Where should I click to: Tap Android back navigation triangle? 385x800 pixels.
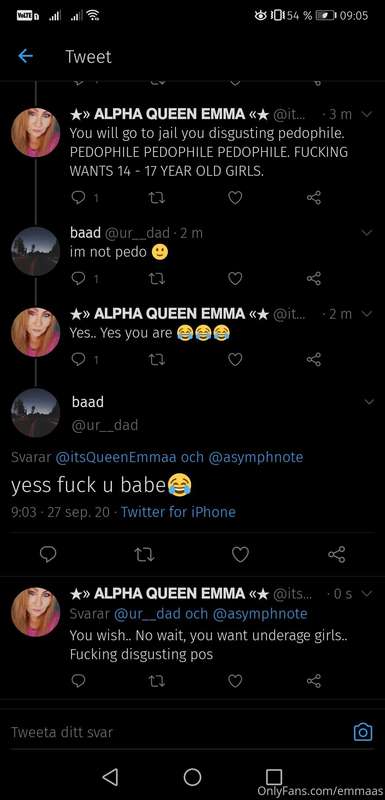click(110, 777)
